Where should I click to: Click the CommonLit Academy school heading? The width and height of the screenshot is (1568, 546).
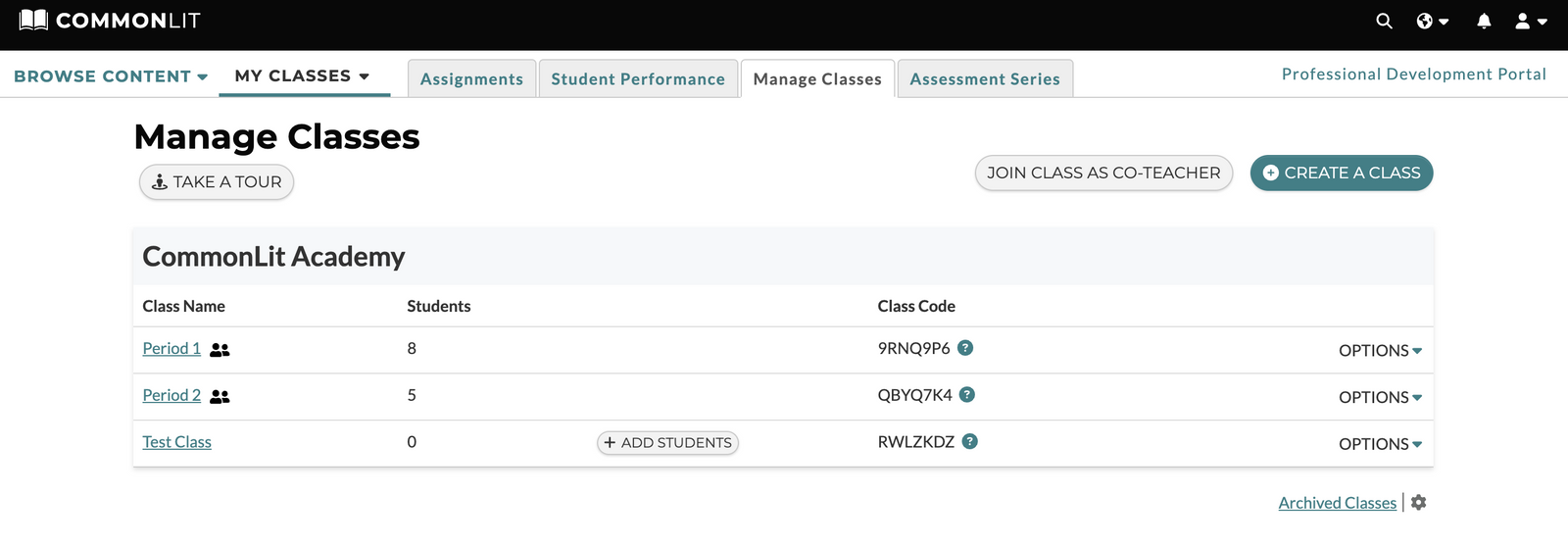(273, 257)
